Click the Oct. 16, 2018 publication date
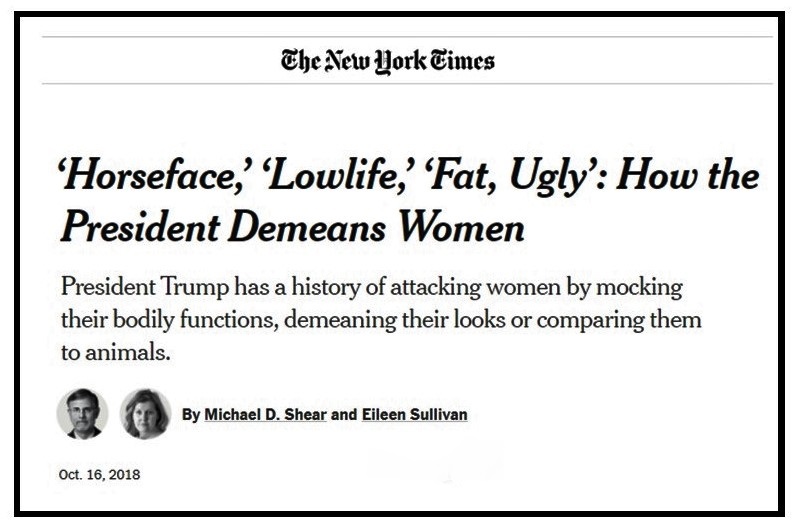796x521 pixels. pyautogui.click(x=99, y=473)
